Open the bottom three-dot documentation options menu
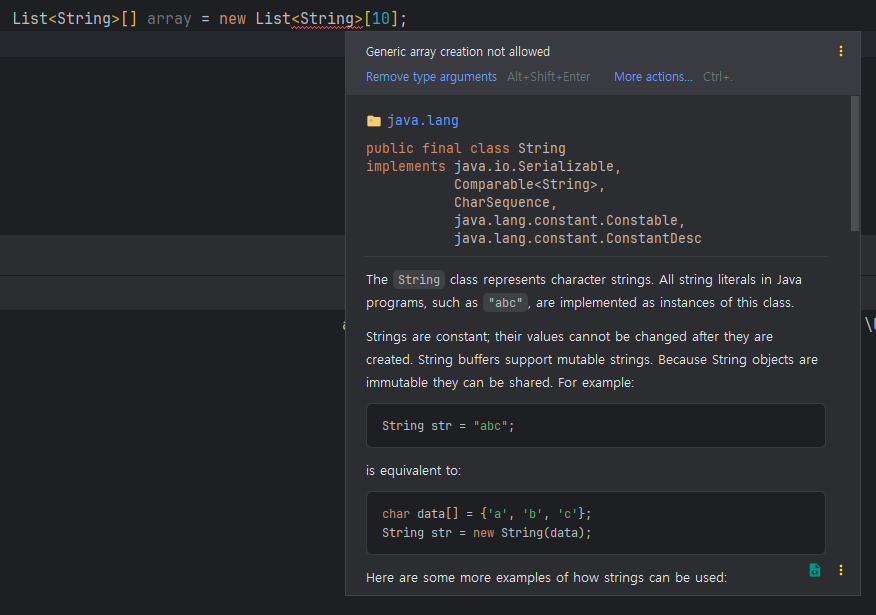This screenshot has width=876, height=615. point(841,570)
